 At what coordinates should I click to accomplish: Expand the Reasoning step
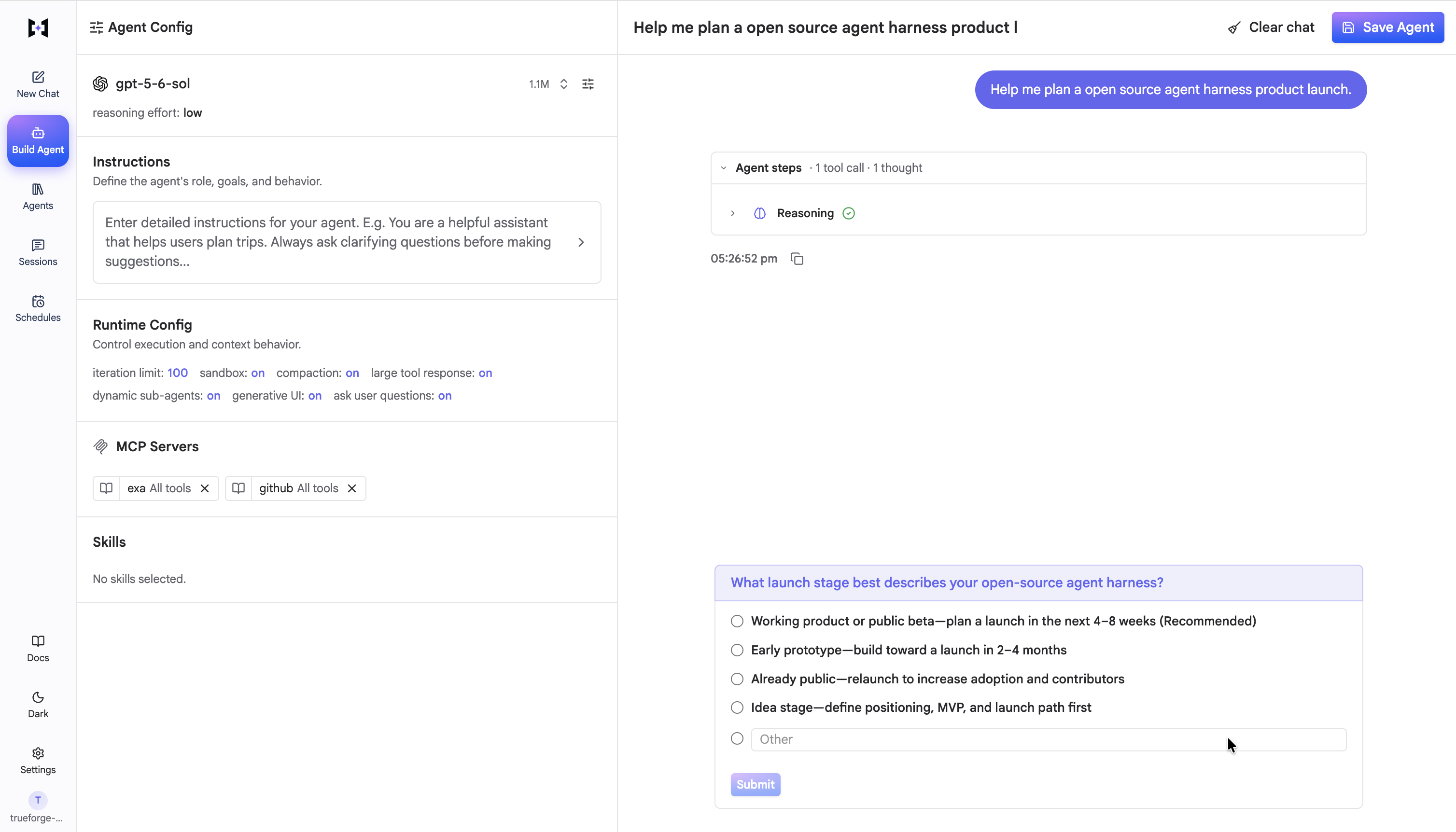732,213
